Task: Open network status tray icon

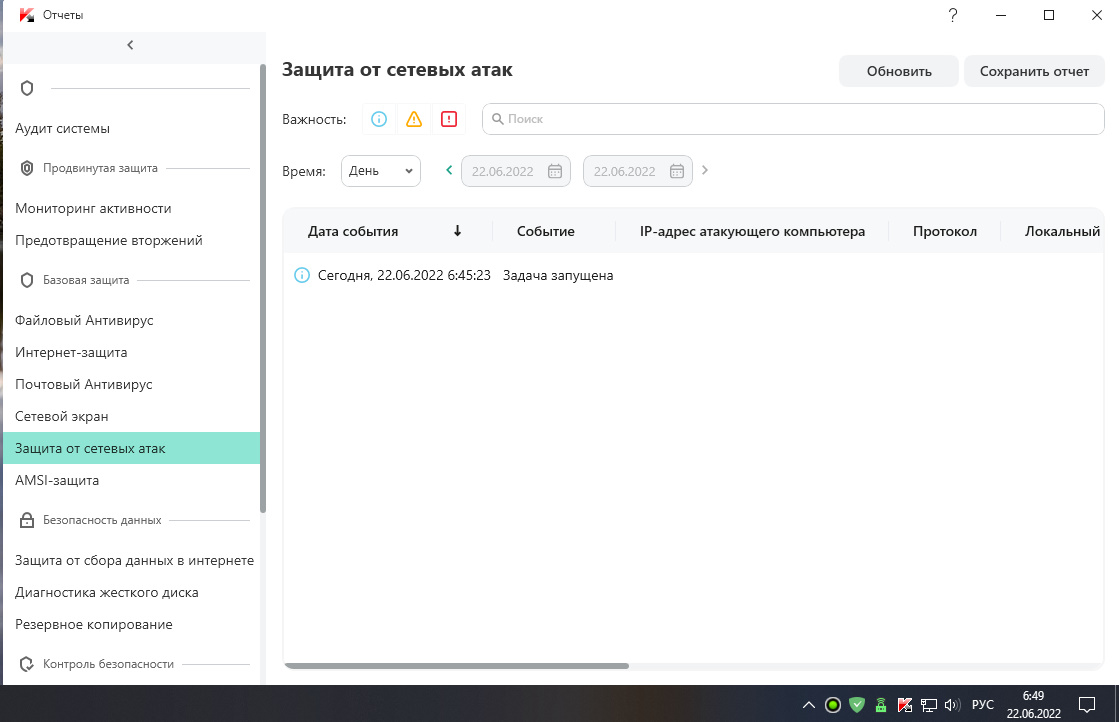Action: [928, 705]
